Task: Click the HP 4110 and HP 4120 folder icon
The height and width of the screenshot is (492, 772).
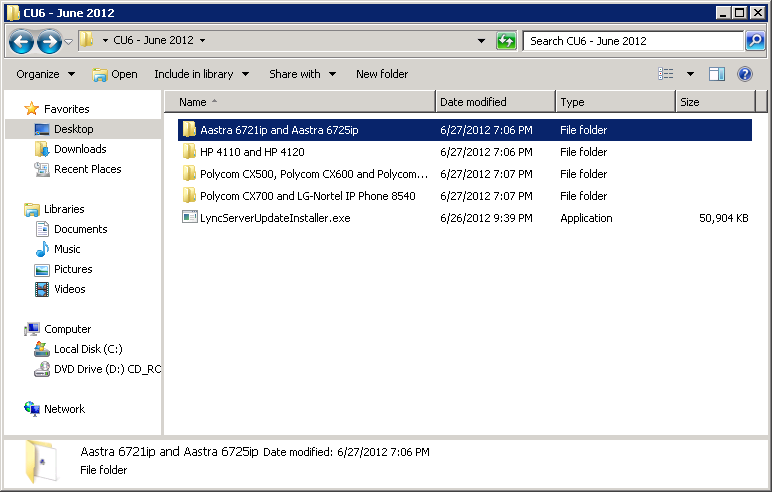Action: (189, 152)
